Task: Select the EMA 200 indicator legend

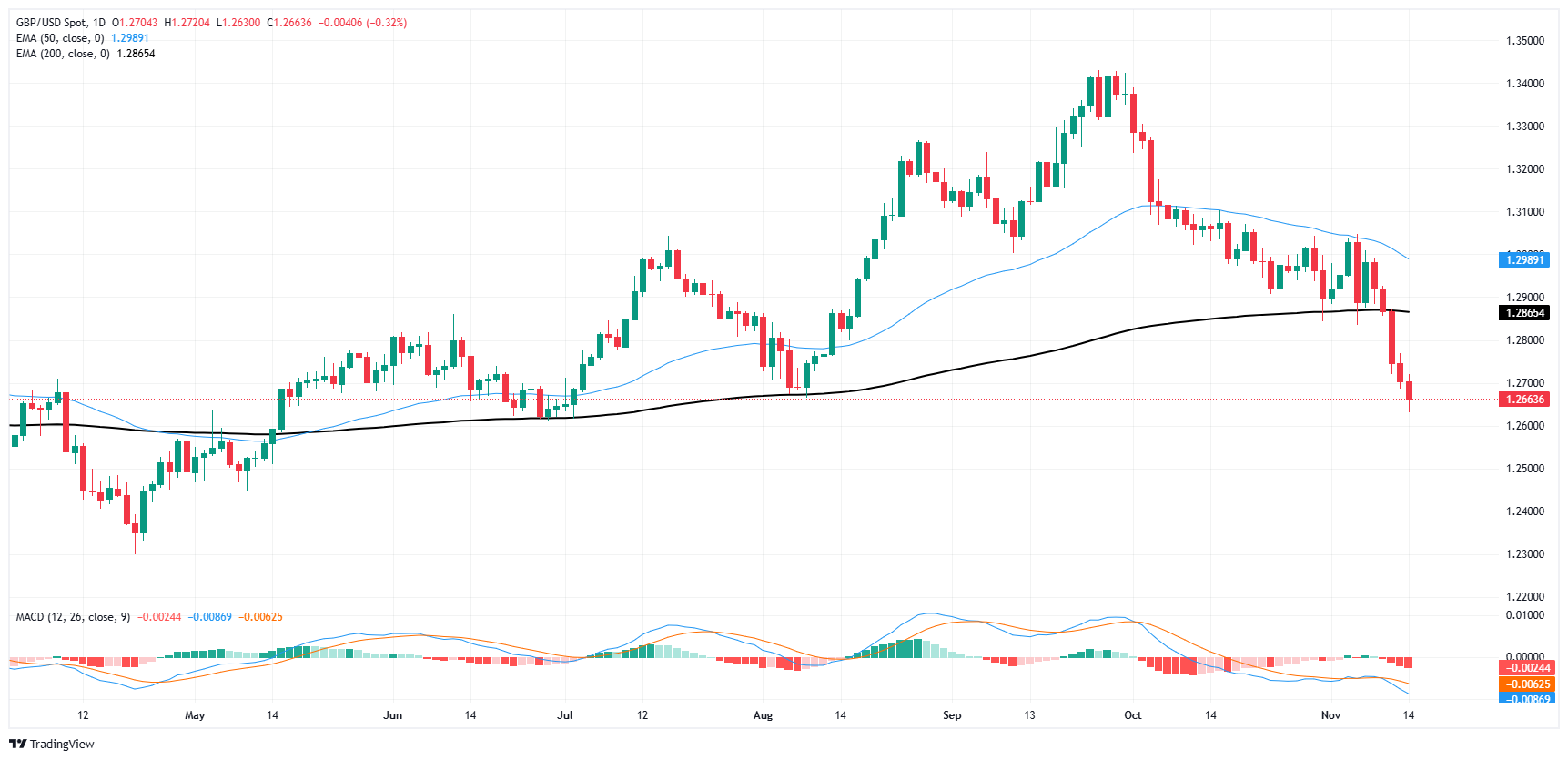Action: click(62, 54)
